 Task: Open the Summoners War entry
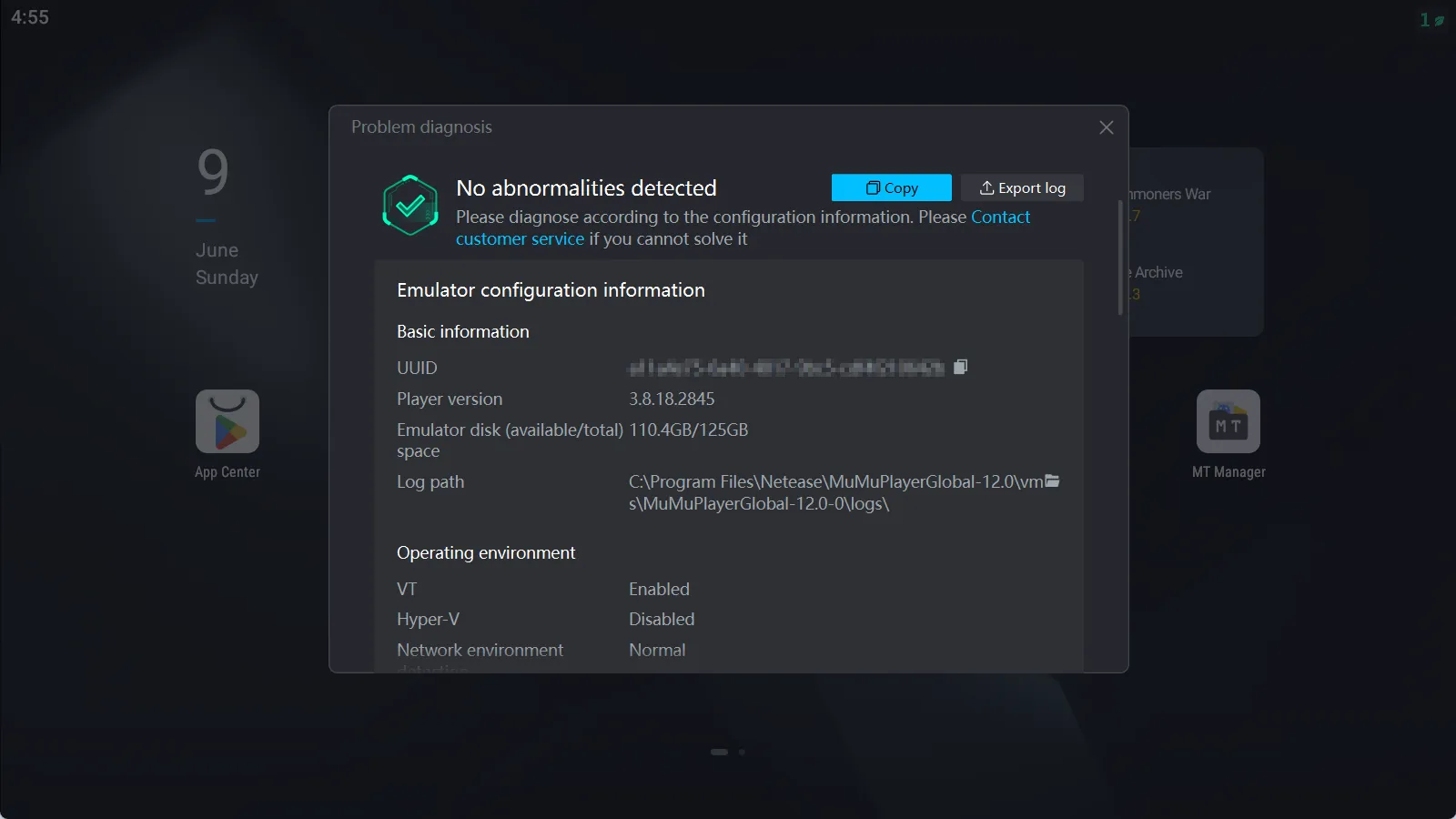pos(1170,195)
